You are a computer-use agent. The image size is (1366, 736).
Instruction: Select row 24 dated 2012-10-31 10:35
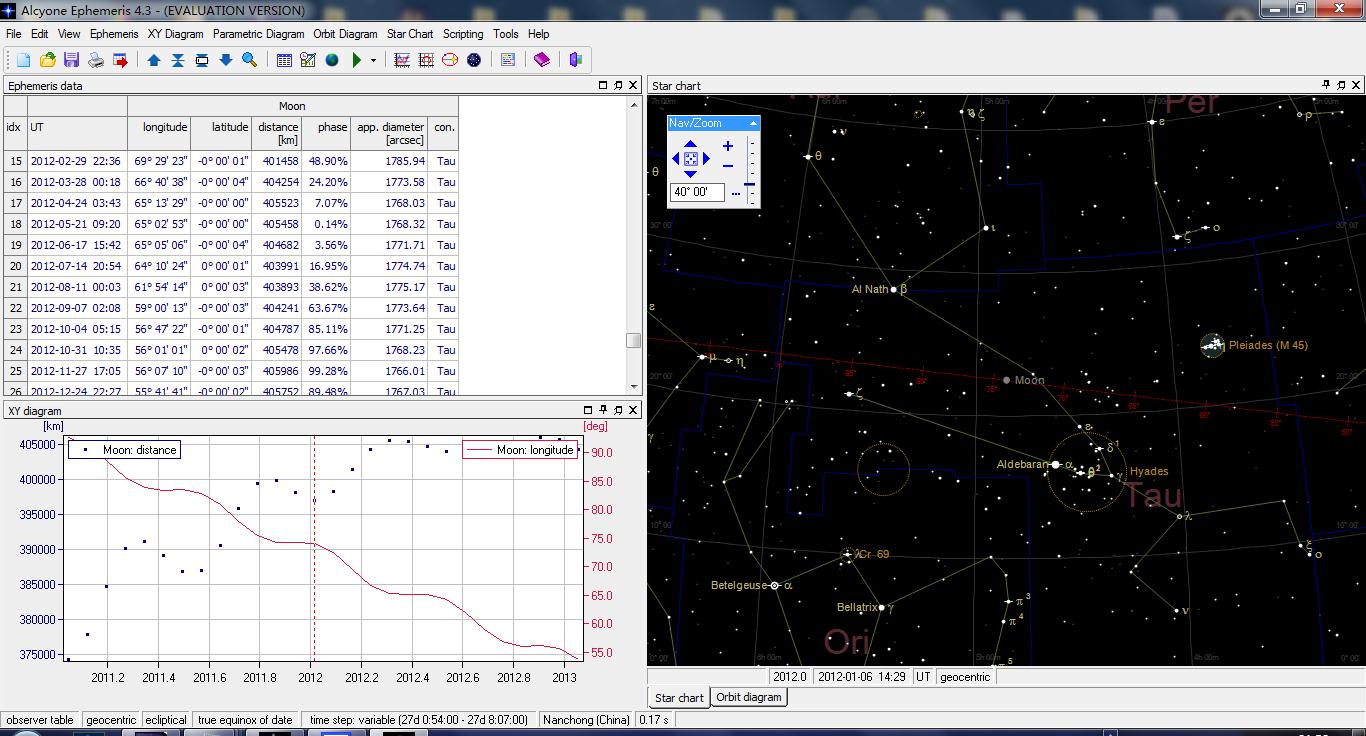click(x=231, y=350)
